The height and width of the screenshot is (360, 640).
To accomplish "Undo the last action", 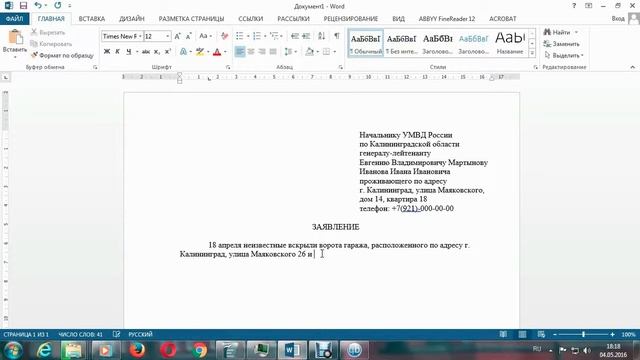I will pyautogui.click(x=38, y=6).
